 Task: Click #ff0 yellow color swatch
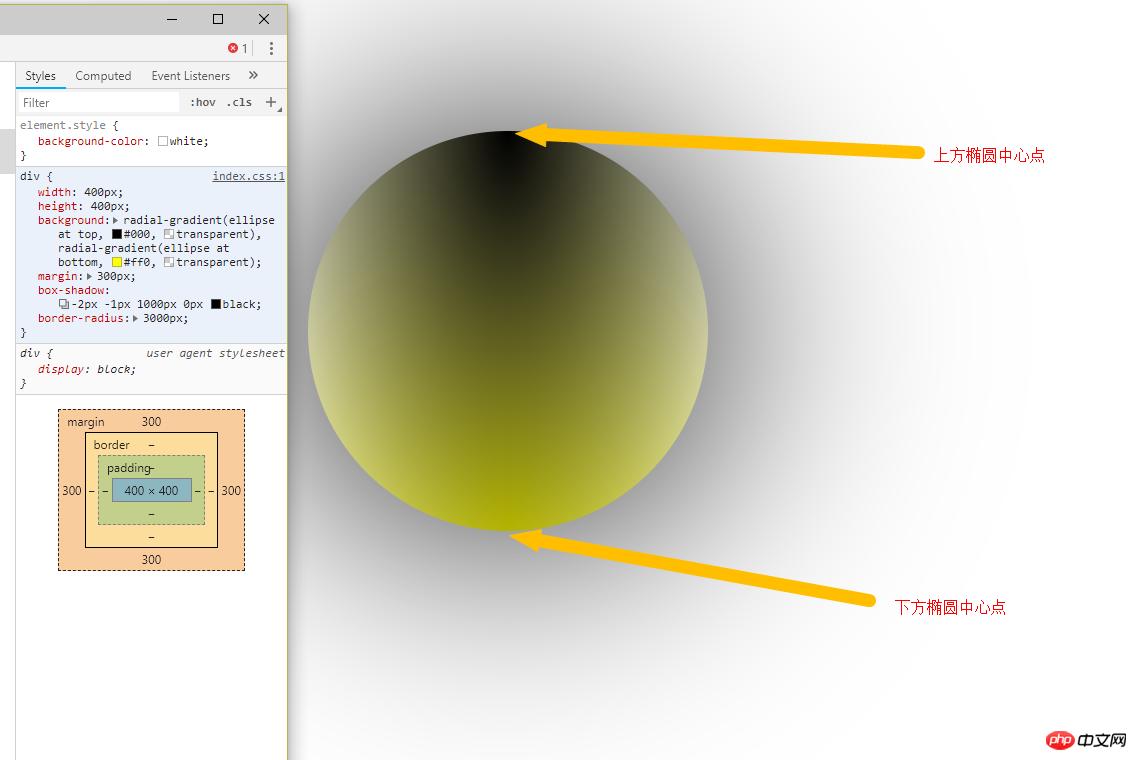[x=117, y=262]
